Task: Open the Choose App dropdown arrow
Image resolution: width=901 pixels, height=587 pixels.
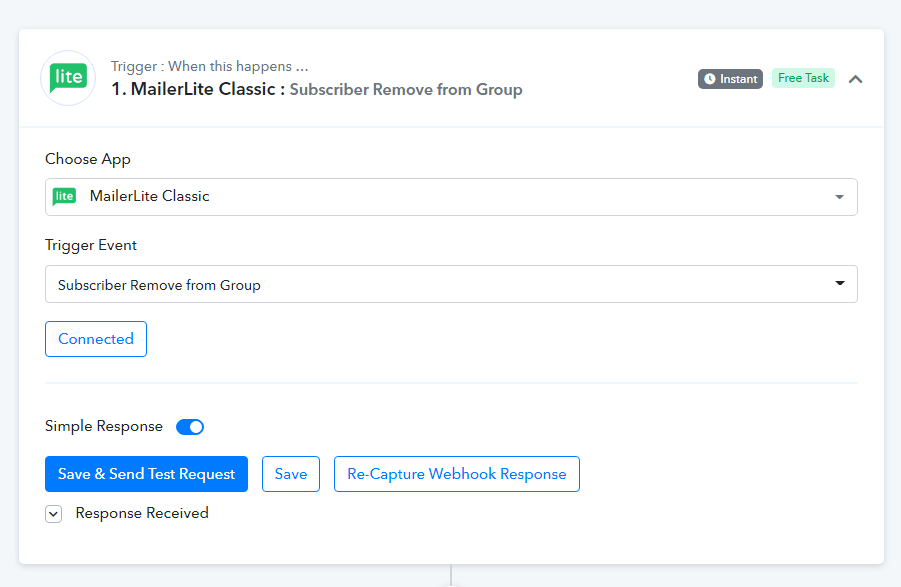Action: point(839,197)
